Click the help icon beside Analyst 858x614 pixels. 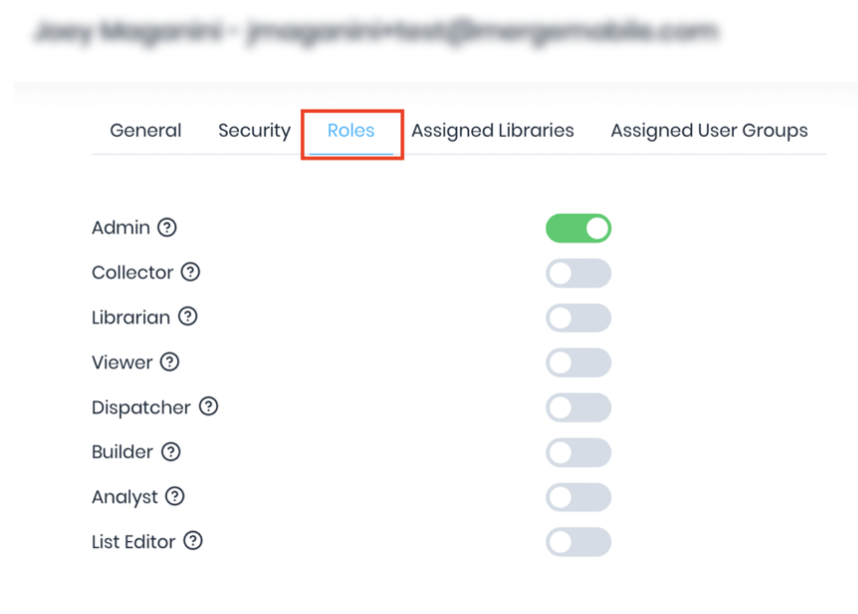(x=175, y=497)
